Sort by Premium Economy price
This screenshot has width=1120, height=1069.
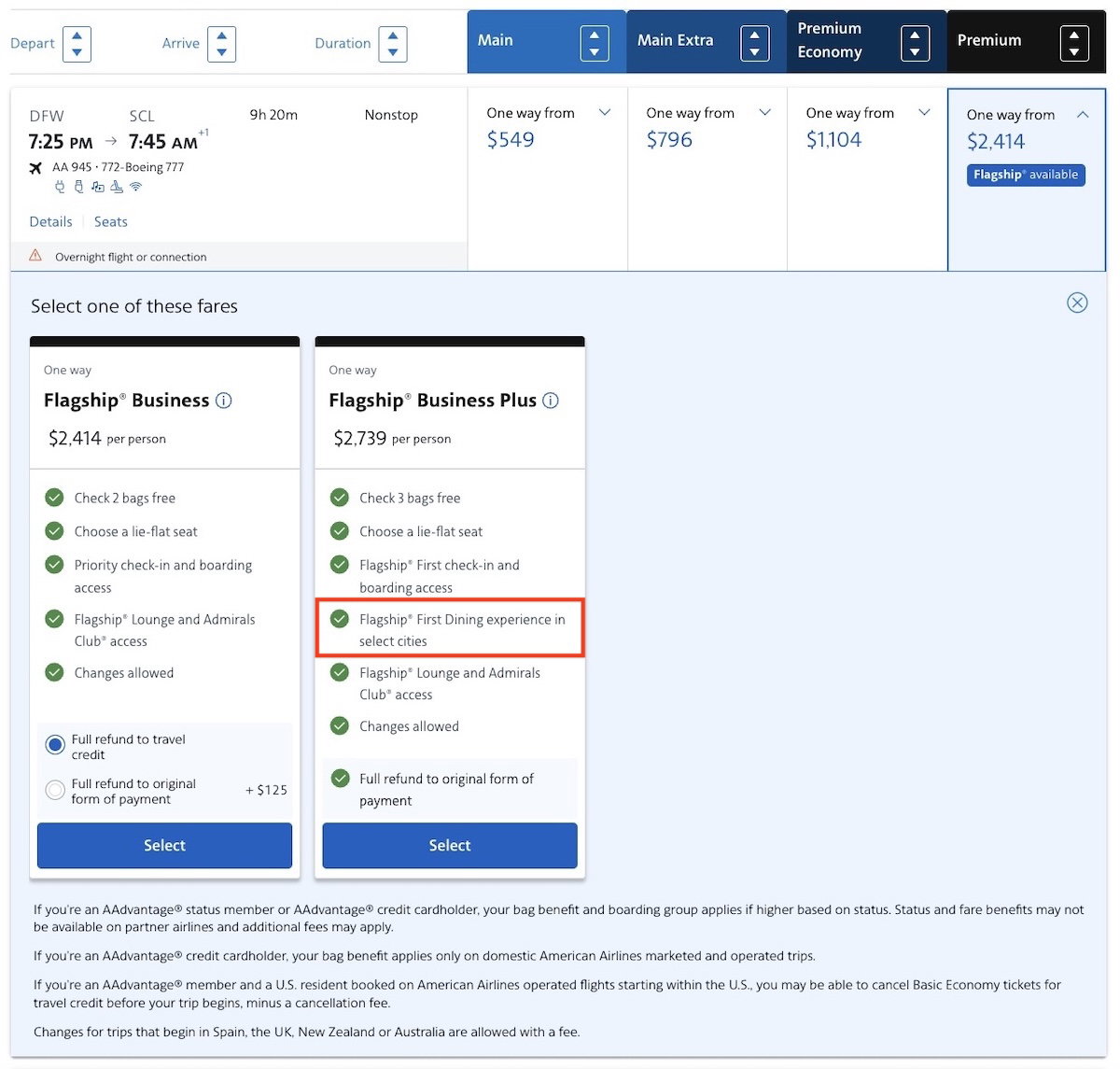point(915,44)
